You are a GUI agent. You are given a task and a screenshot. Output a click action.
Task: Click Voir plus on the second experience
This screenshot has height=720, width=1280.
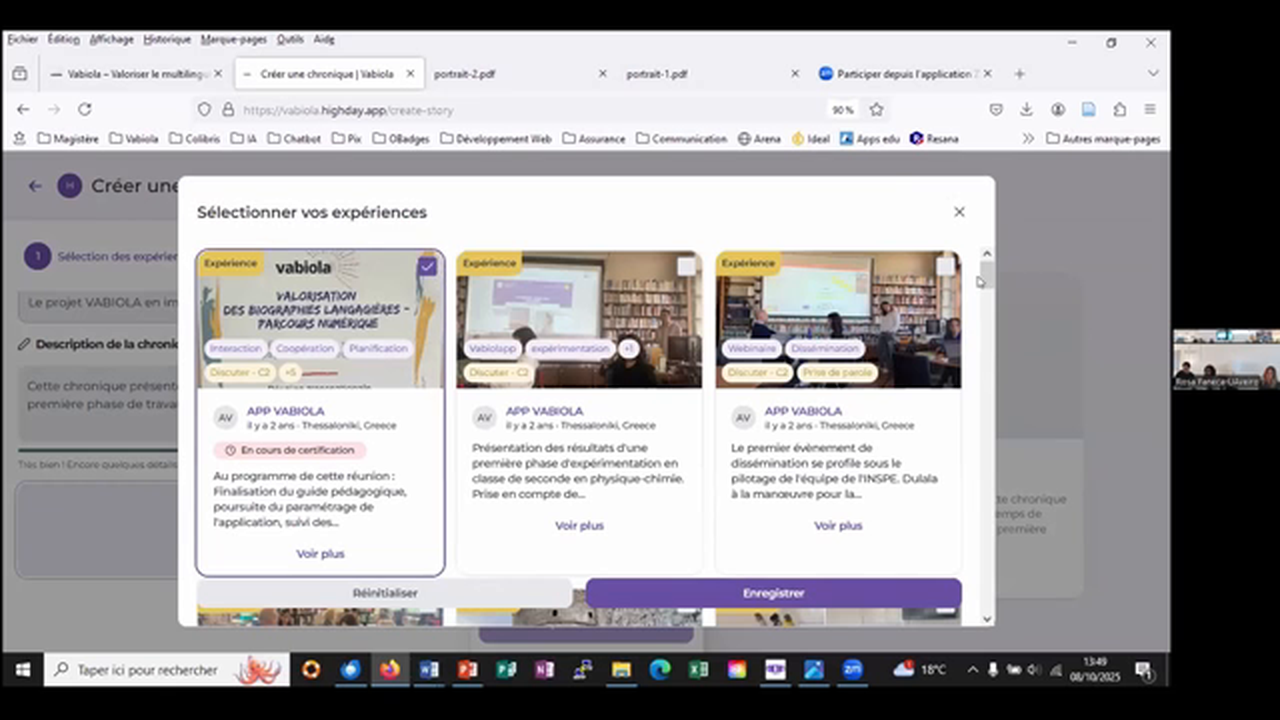(579, 526)
